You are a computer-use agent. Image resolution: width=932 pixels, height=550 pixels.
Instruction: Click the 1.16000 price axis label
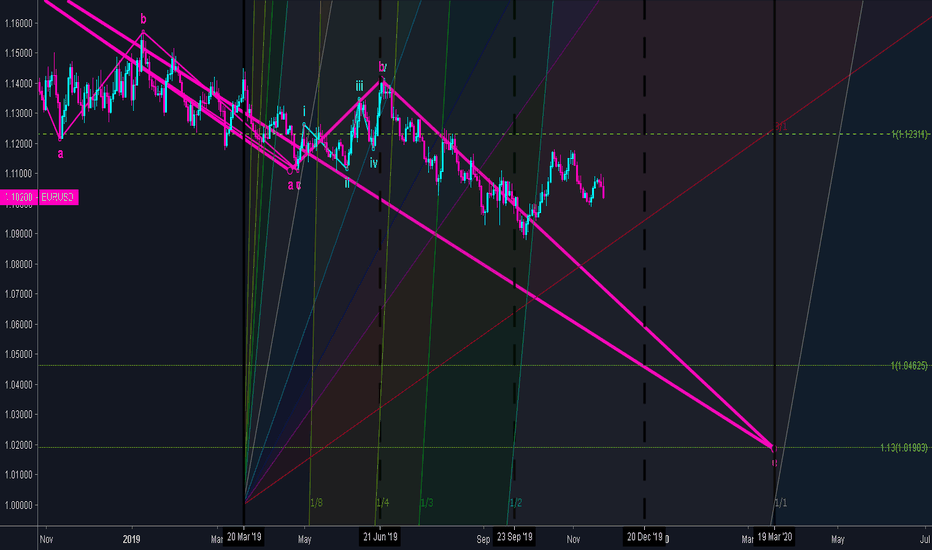[x=19, y=23]
